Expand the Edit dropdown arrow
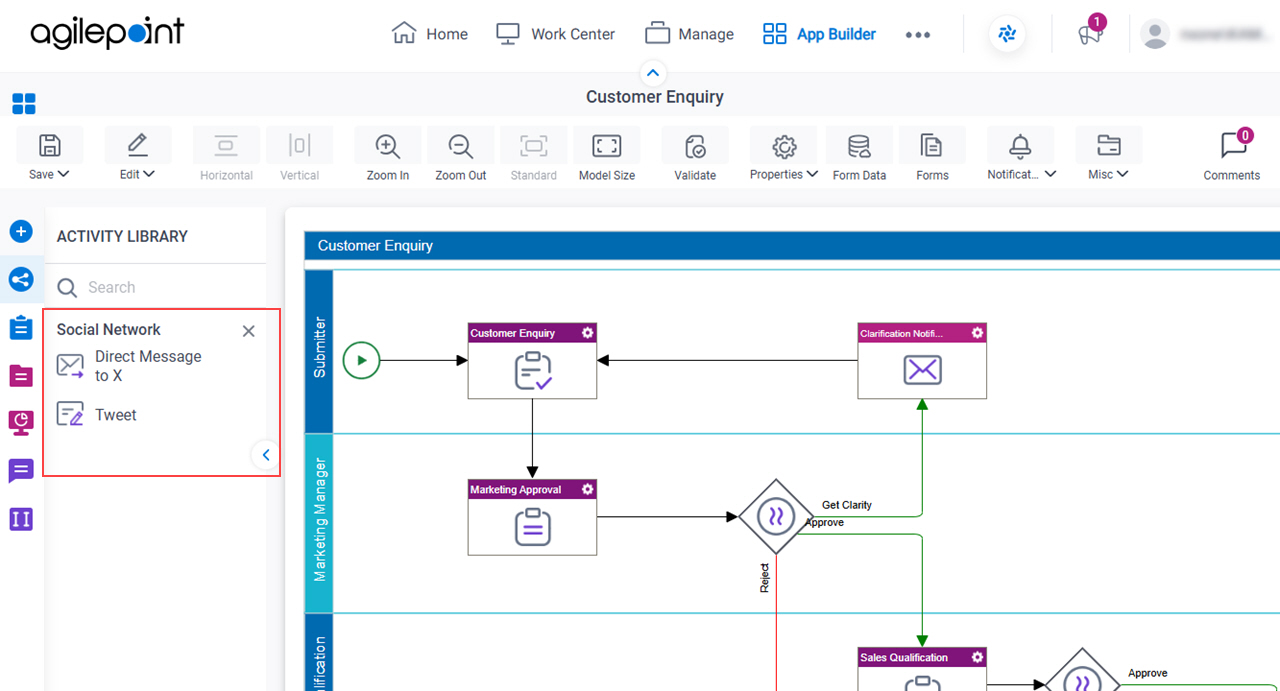 [x=150, y=174]
